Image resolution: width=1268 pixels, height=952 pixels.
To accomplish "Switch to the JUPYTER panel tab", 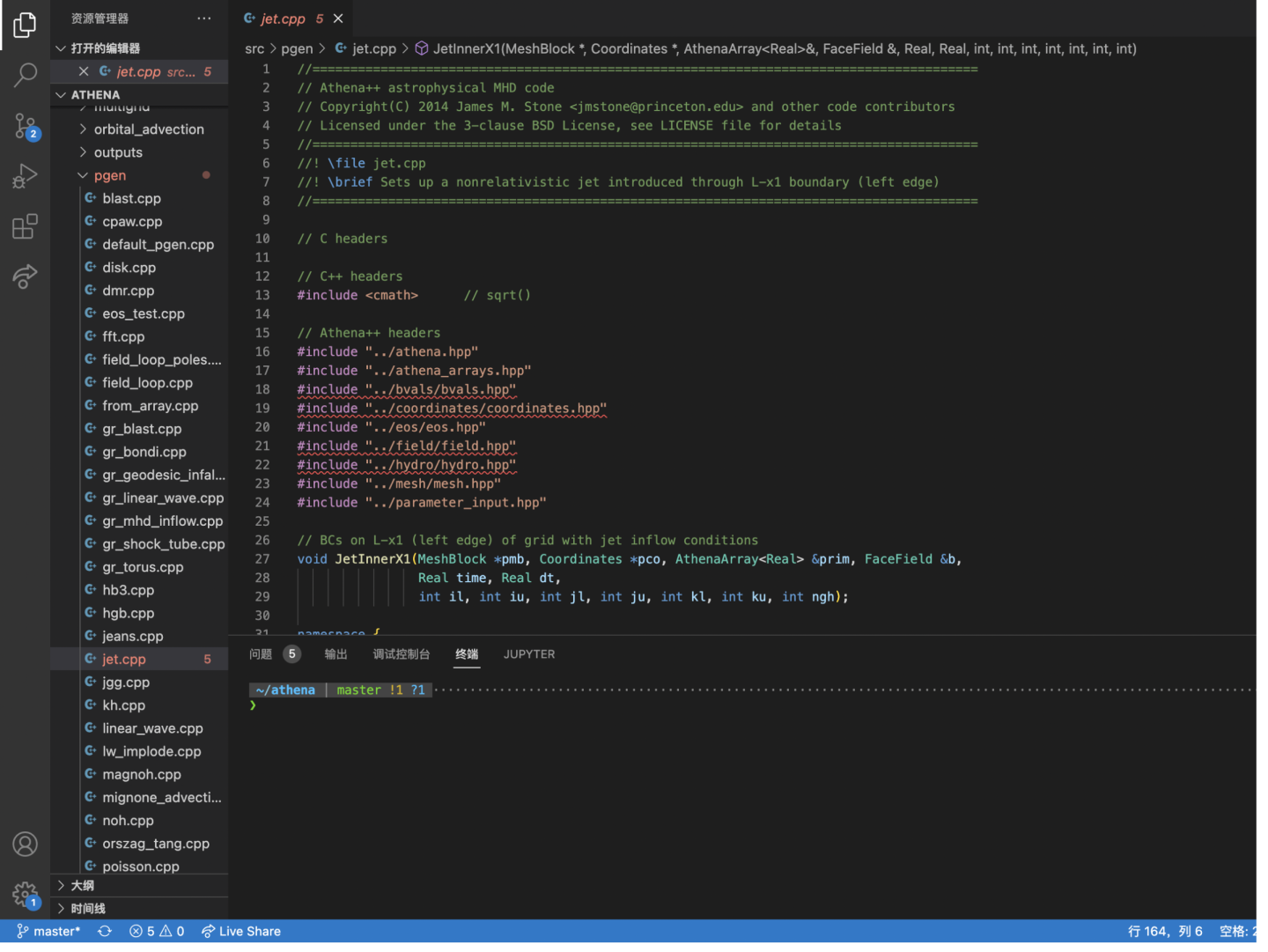I will tap(528, 654).
